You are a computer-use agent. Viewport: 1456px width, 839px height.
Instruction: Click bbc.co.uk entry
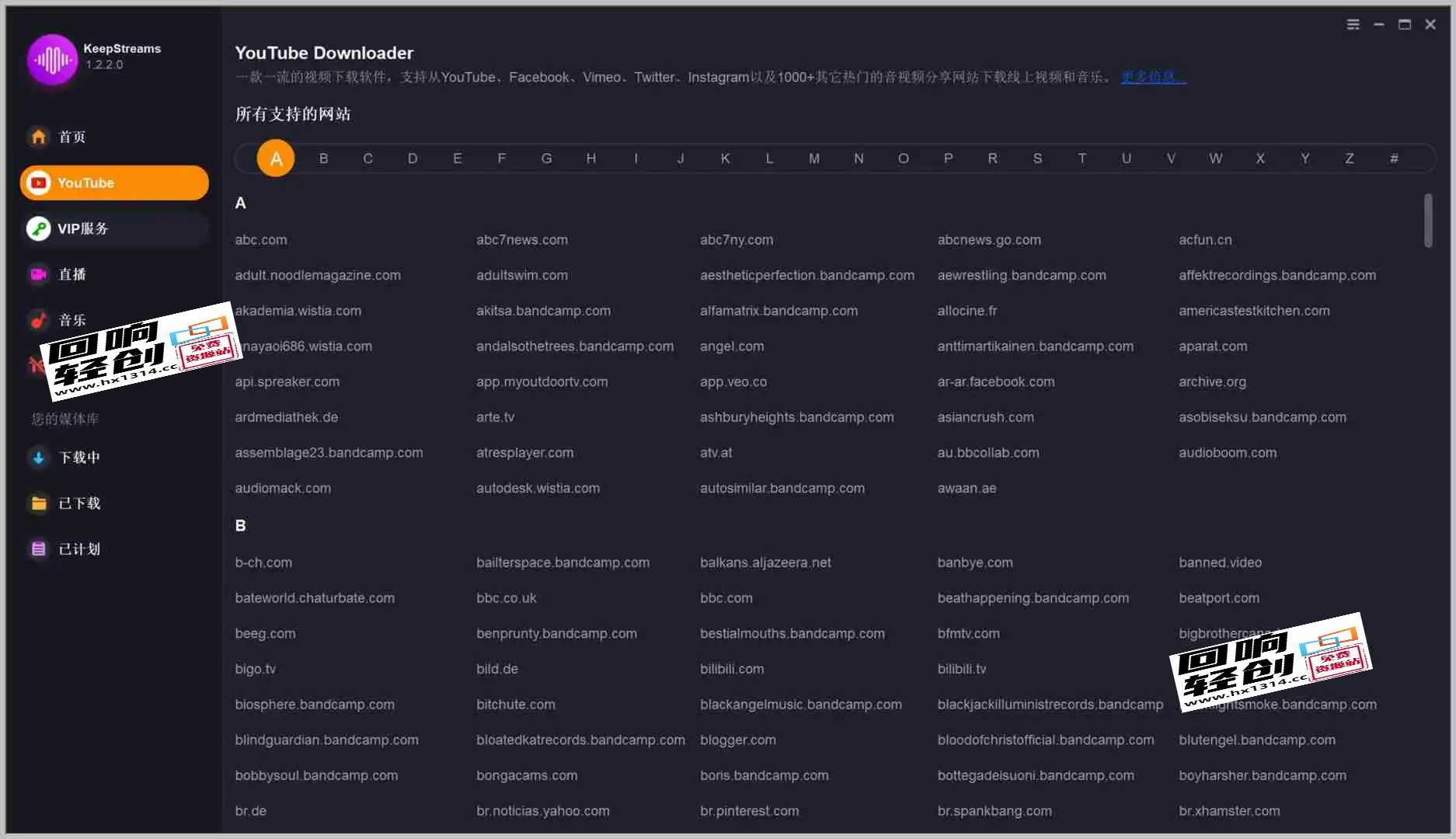507,598
